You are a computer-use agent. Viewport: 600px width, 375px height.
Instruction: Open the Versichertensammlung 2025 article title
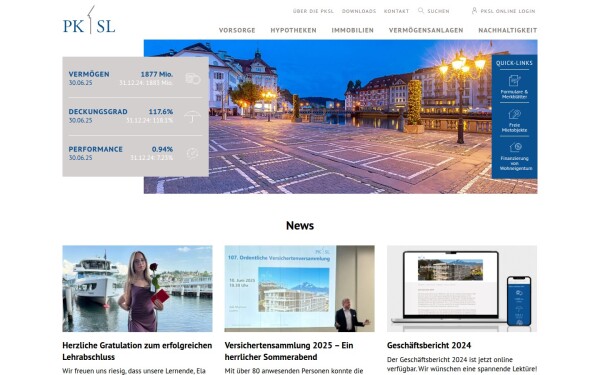(289, 351)
